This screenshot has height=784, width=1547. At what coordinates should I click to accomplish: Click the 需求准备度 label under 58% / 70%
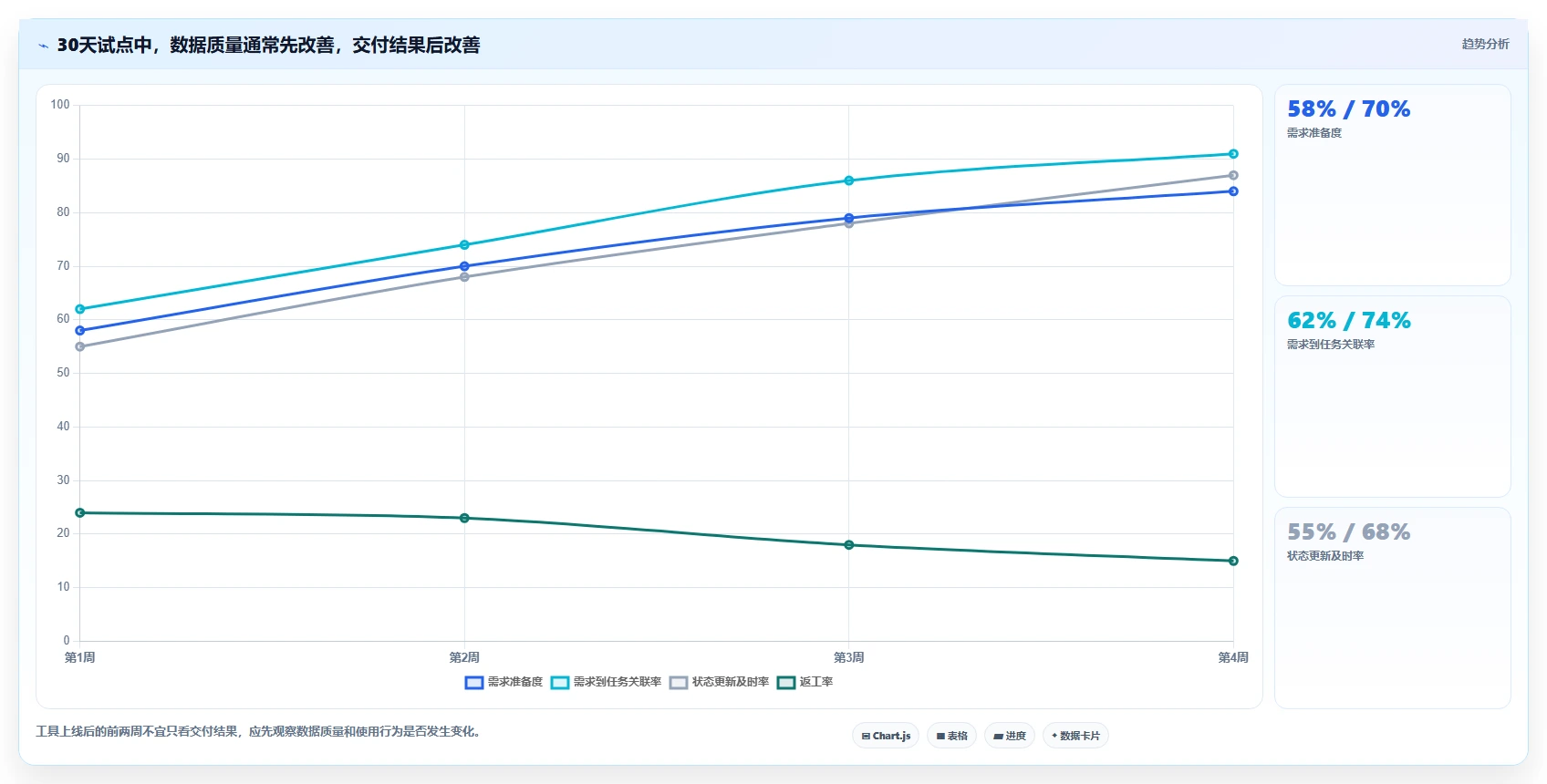pyautogui.click(x=1314, y=133)
